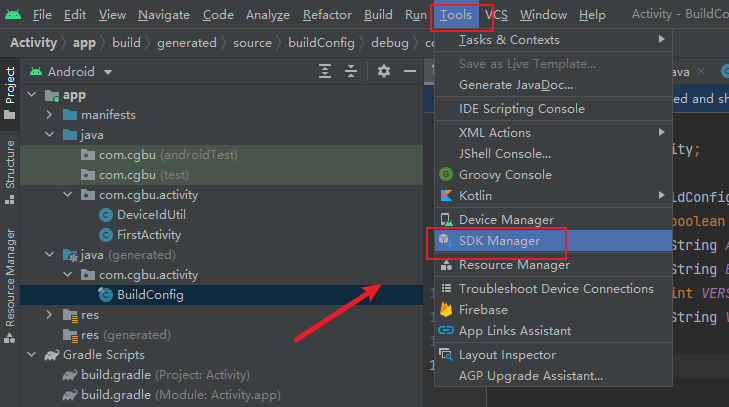Open the Project side tab
The image size is (729, 407).
pyautogui.click(x=10, y=92)
